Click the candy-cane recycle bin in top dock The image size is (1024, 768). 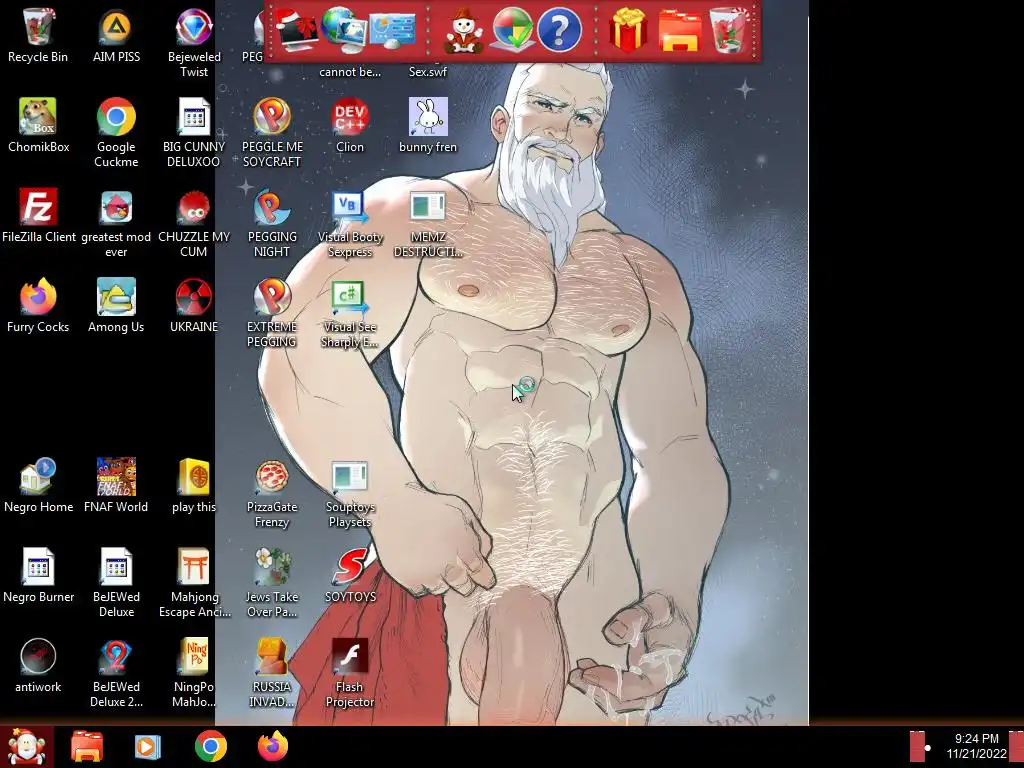729,30
